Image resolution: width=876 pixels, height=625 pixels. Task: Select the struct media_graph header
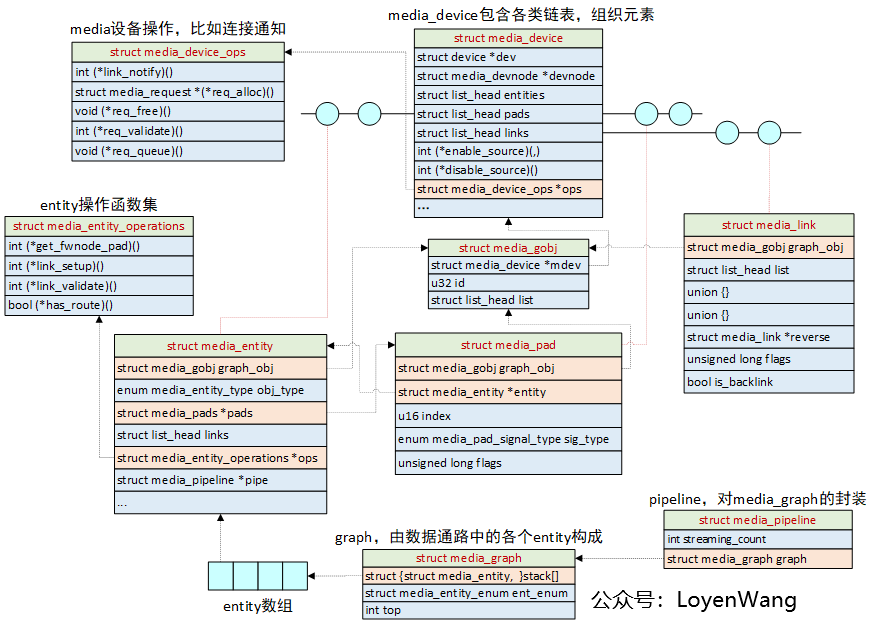pyautogui.click(x=468, y=558)
